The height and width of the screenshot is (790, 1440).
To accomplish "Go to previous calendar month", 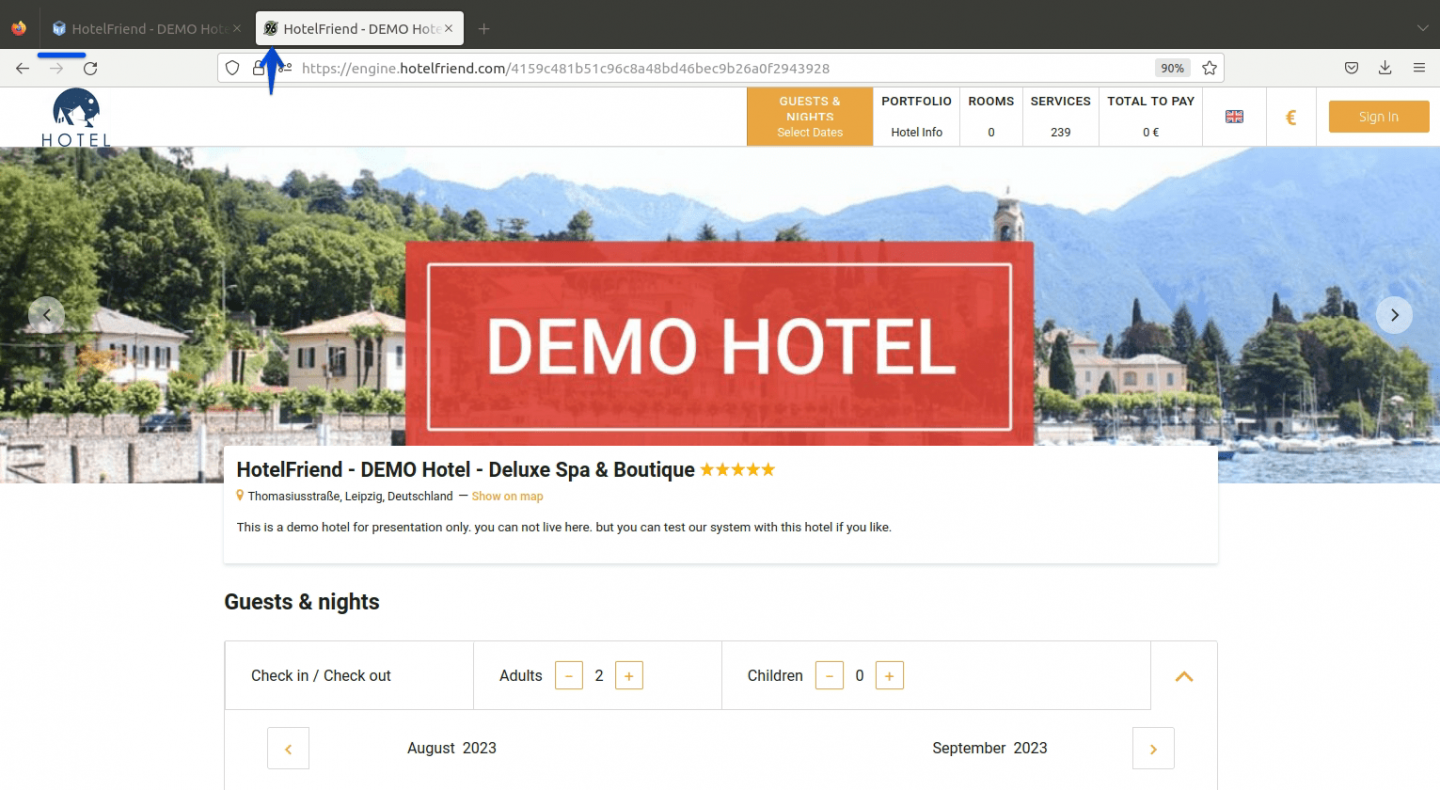I will pos(288,749).
